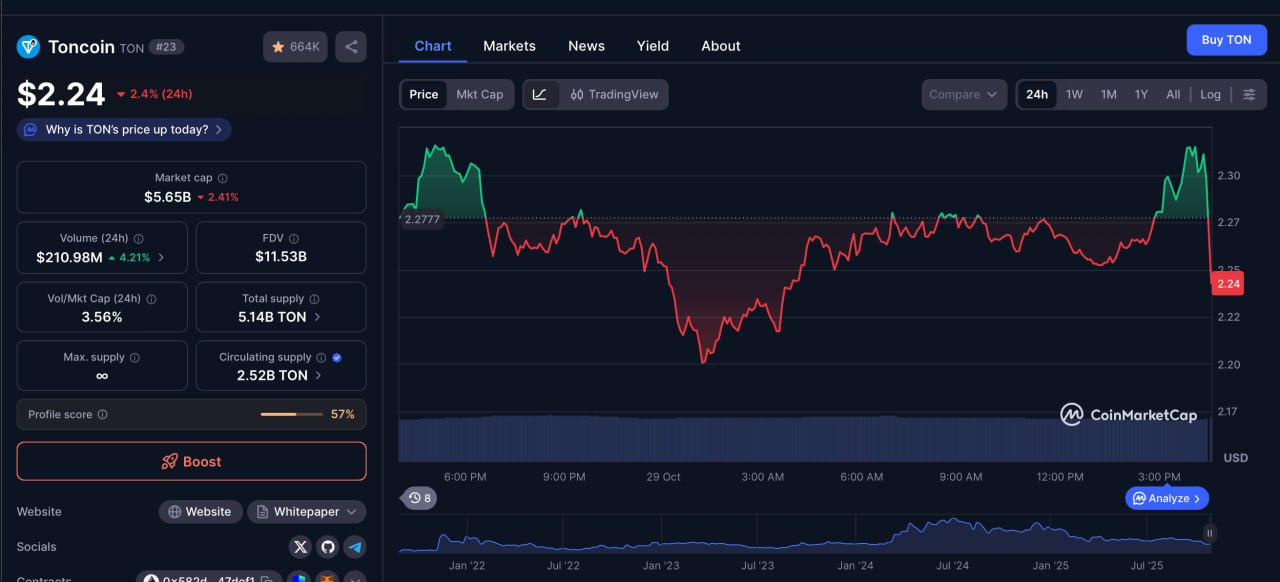1280x582 pixels.
Task: Open the GitHub social icon
Action: [327, 547]
